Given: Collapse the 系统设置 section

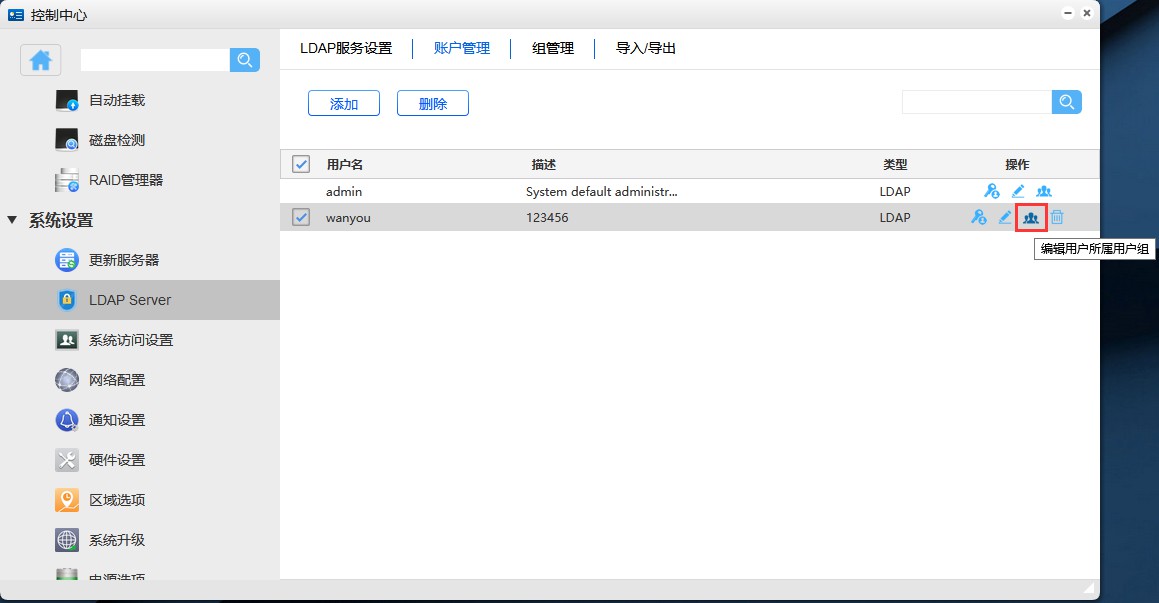Looking at the screenshot, I should click(x=12, y=220).
